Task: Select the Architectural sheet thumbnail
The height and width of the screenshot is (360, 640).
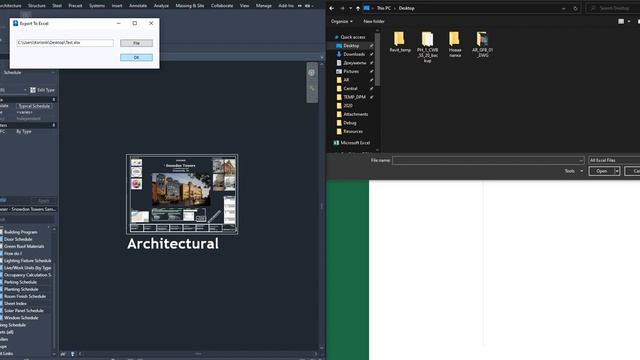Action: coord(182,194)
